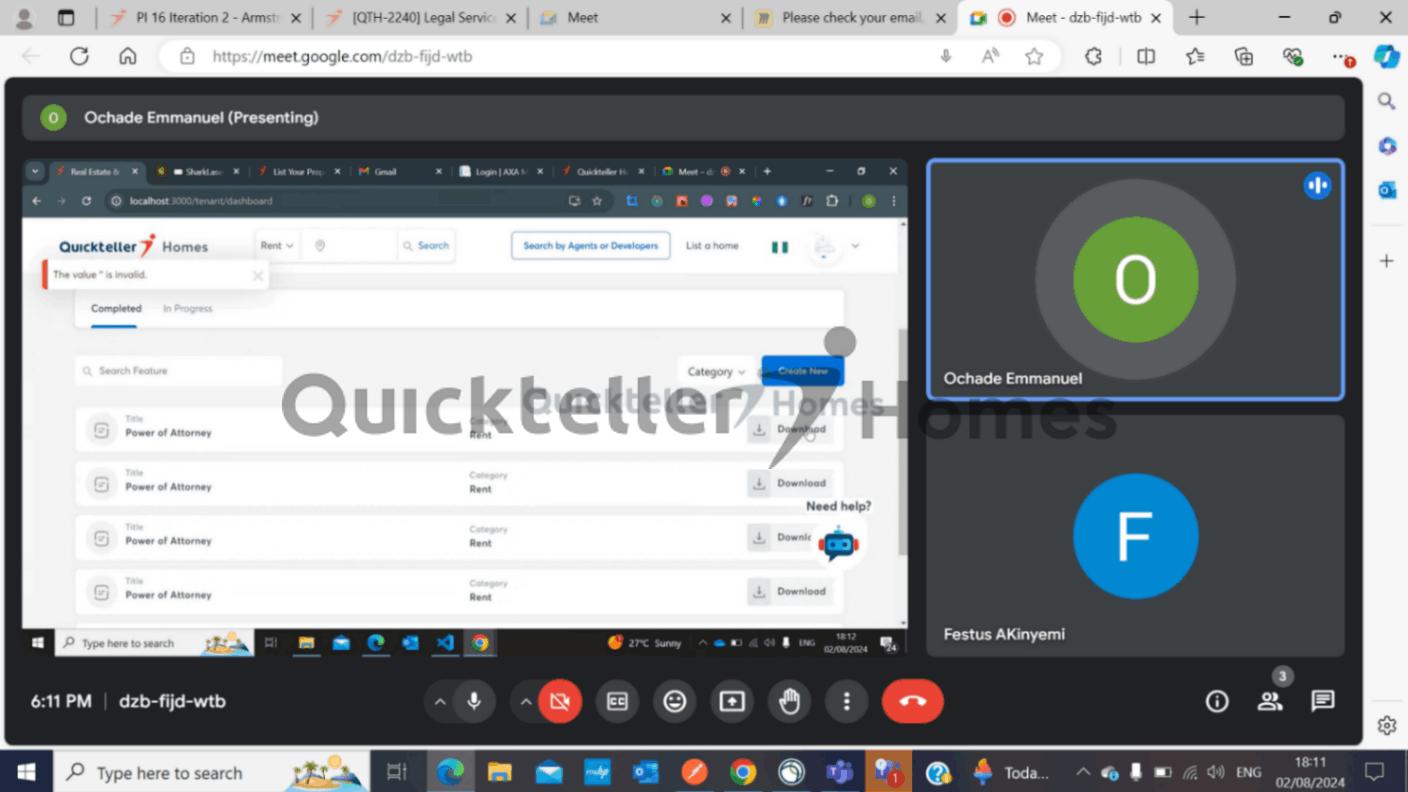Open more options three-dot menu
Screen dimensions: 1408x792
pyautogui.click(x=846, y=702)
